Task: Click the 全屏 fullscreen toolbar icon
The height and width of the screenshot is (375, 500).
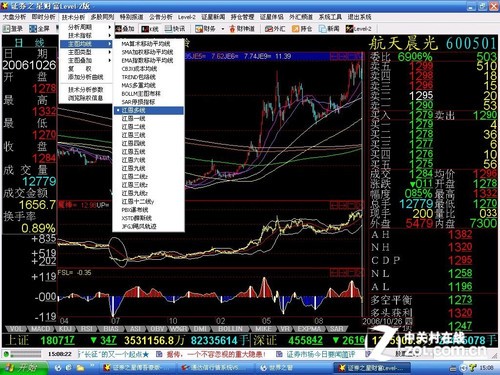Action: tap(40, 29)
